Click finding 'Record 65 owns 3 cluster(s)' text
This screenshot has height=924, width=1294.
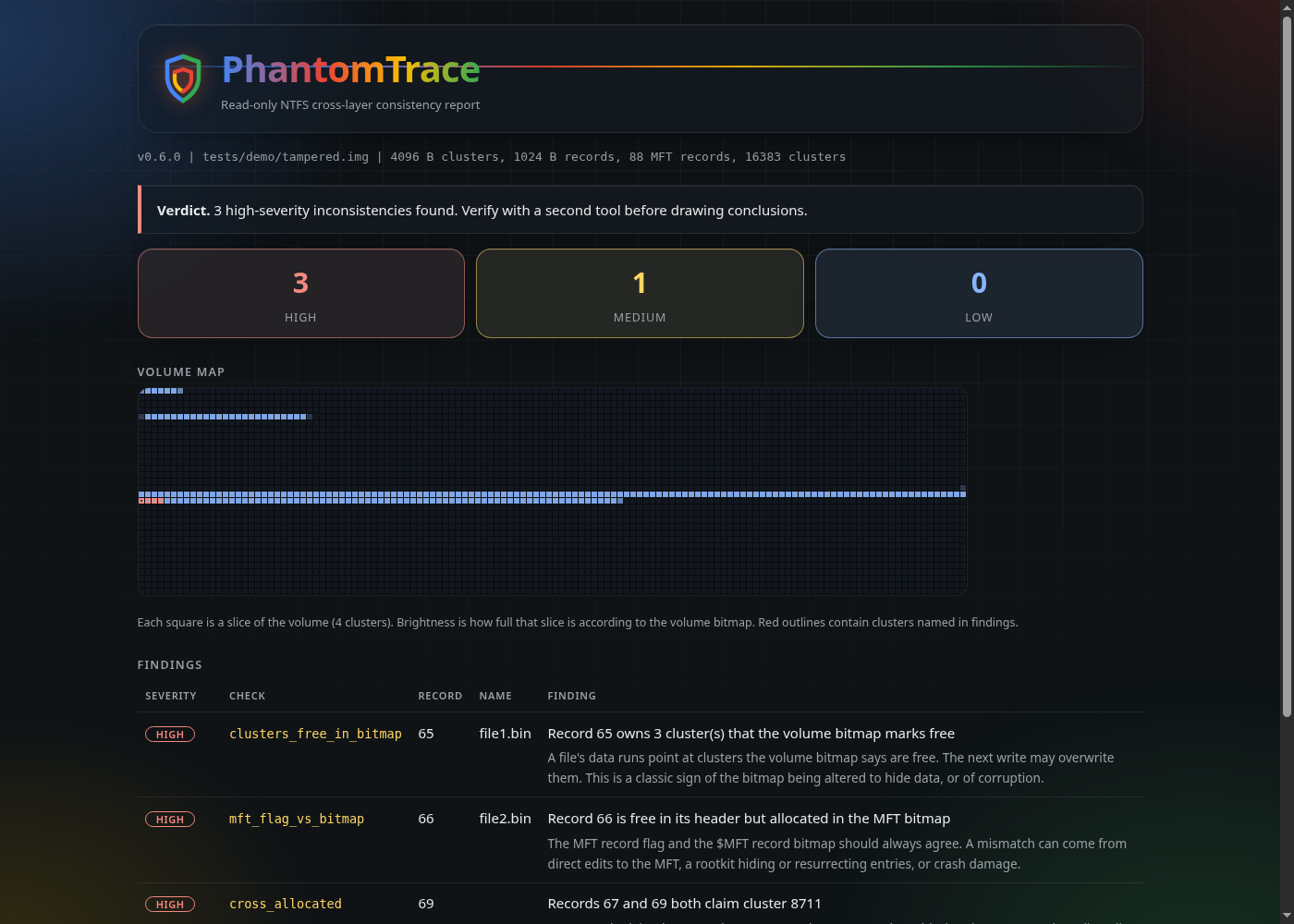click(x=751, y=734)
